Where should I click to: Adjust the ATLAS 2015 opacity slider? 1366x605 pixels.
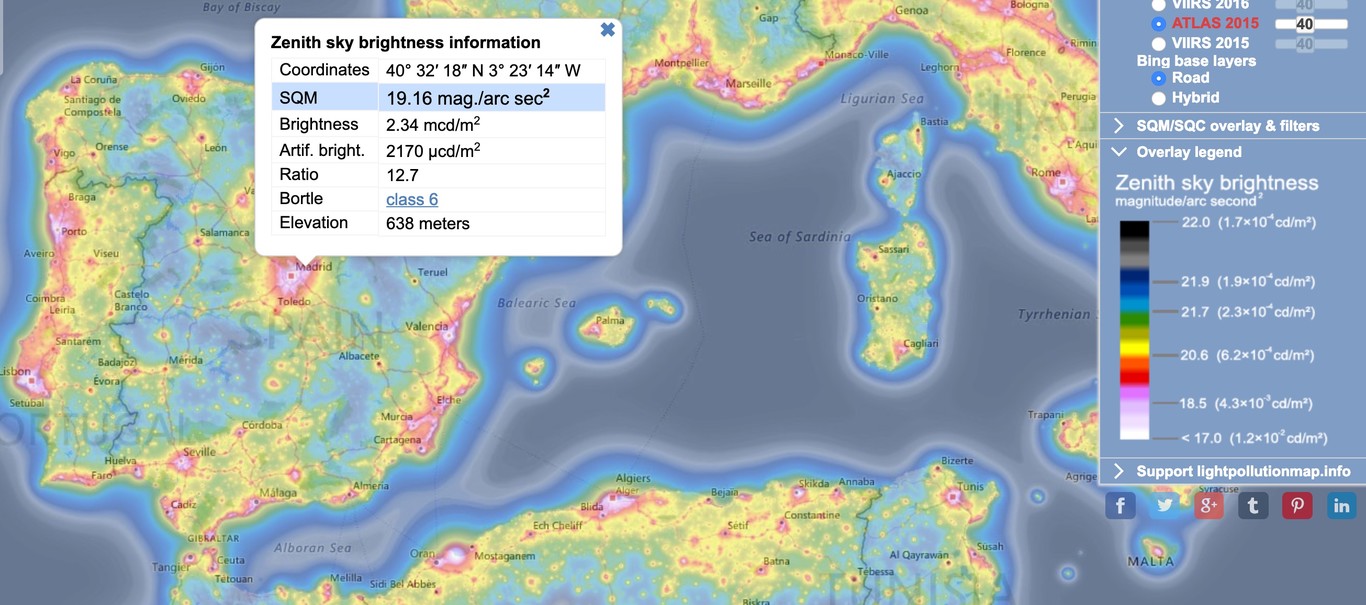coord(1311,24)
